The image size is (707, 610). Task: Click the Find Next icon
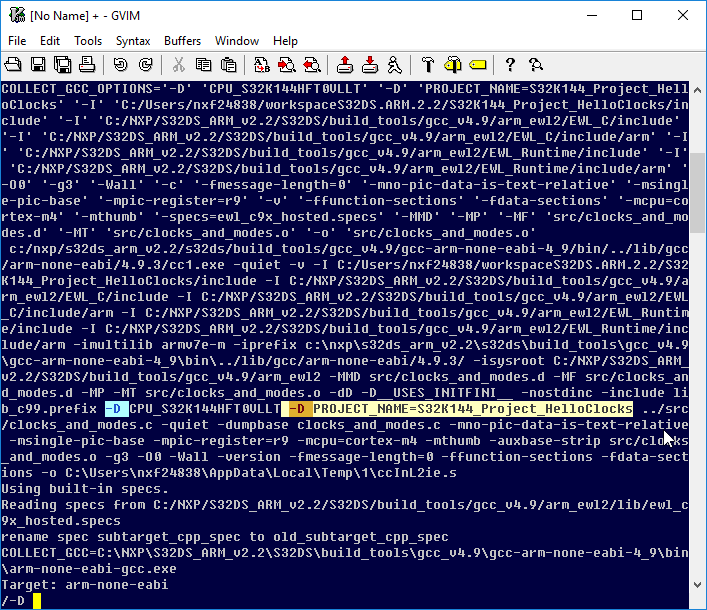pyautogui.click(x=287, y=65)
